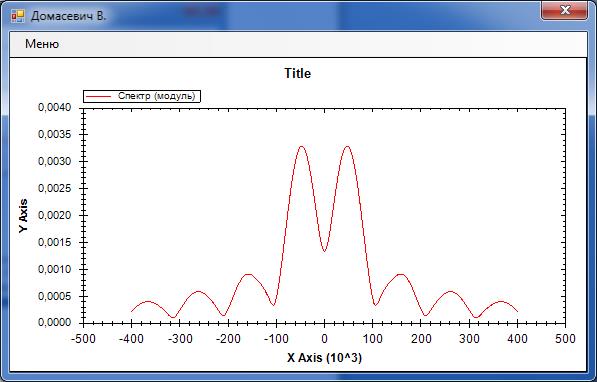Click the 0 tick label on X axis
Image resolution: width=597 pixels, height=382 pixels.
(x=324, y=339)
